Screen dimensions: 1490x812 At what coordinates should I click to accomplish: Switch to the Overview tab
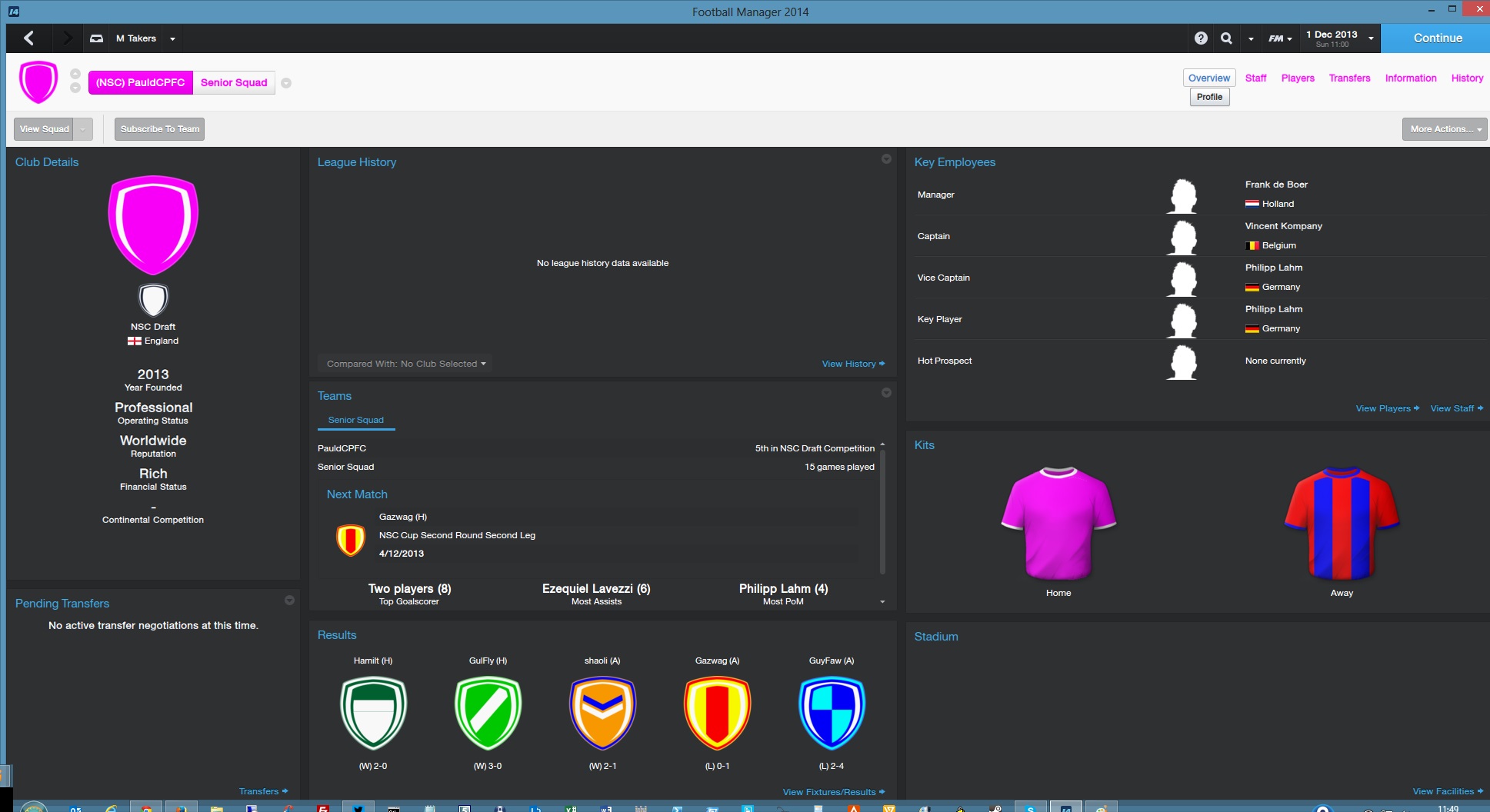(x=1208, y=78)
